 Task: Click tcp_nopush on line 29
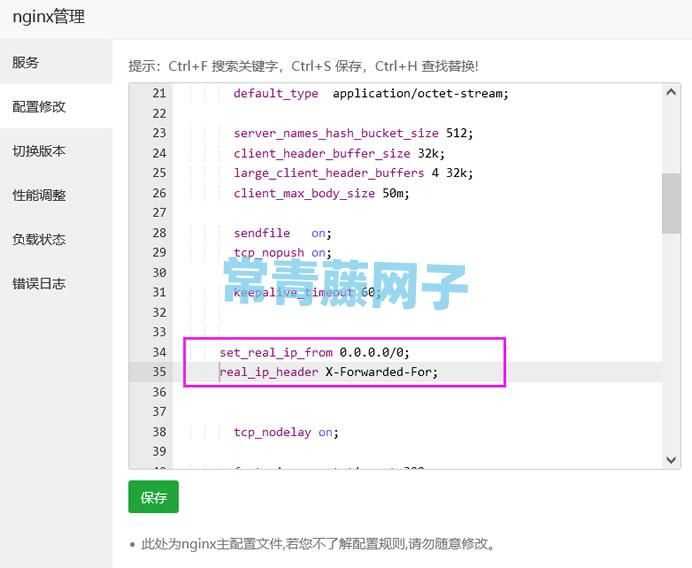269,253
